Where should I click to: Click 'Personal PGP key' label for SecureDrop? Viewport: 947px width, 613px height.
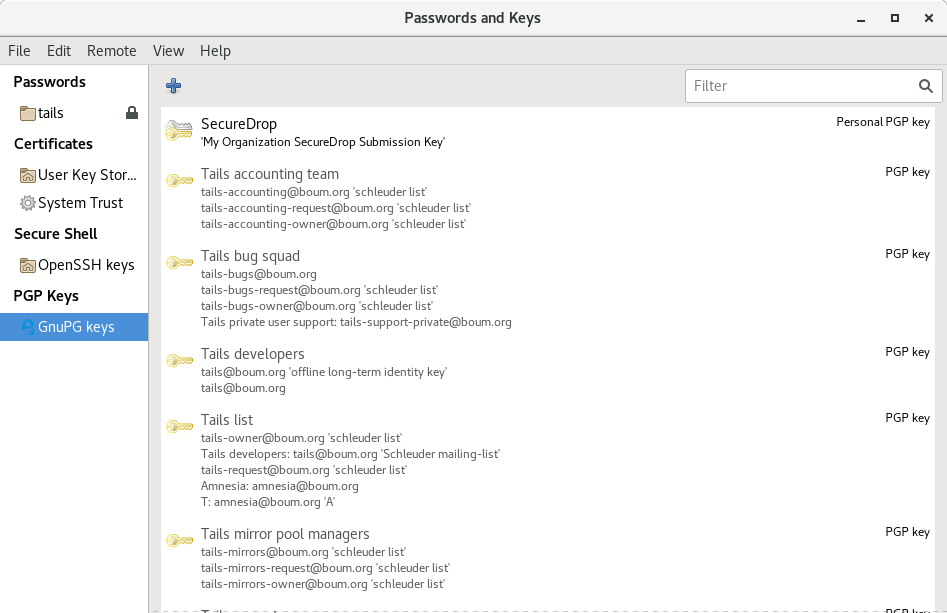point(883,122)
